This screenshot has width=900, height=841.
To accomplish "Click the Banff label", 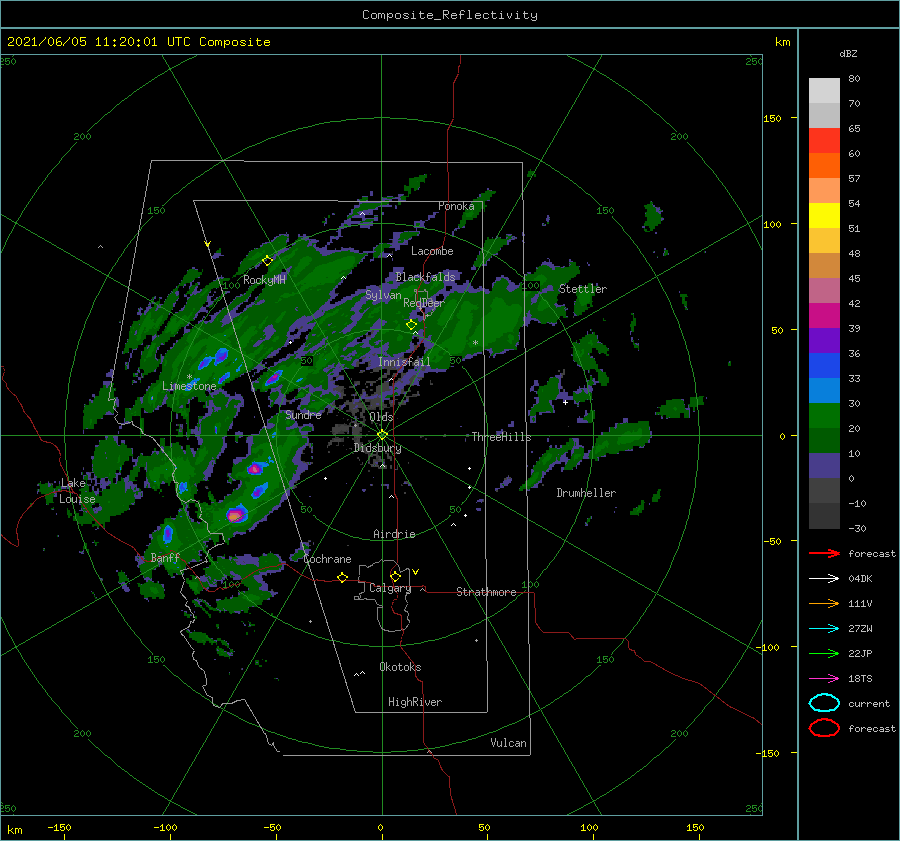I will click(x=165, y=558).
